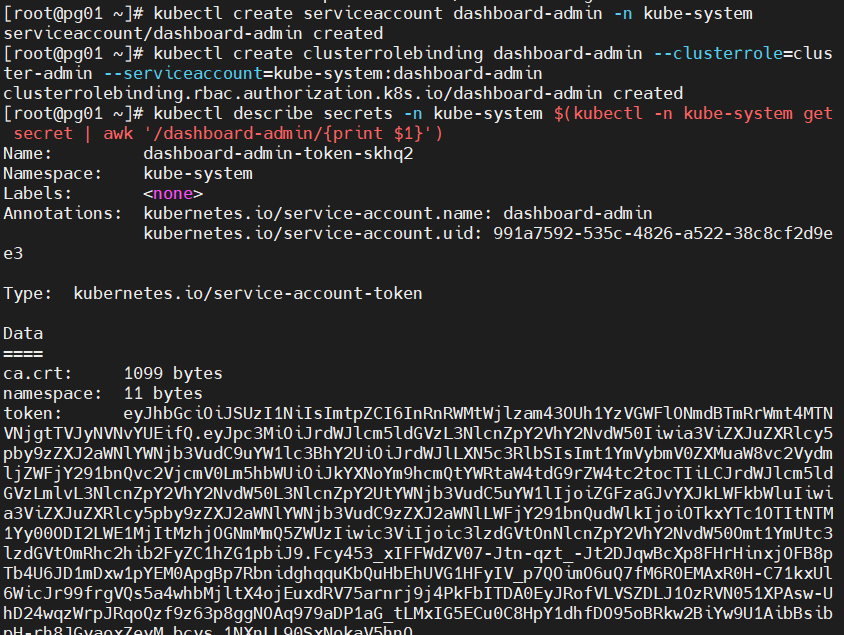This screenshot has height=635, width=844.
Task: Click 'kubectl create serviceaccount' command text
Action: click(x=298, y=13)
